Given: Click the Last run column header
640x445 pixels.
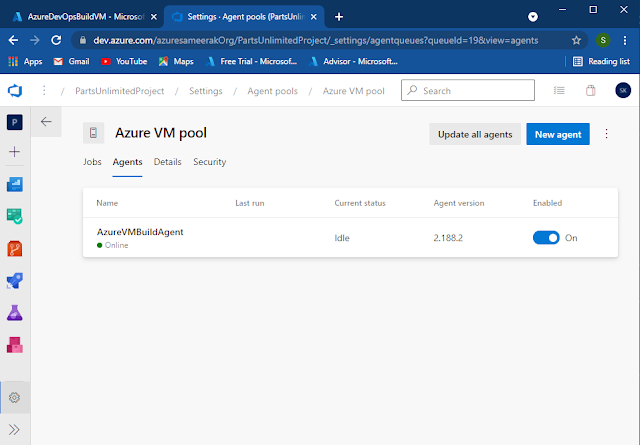Looking at the screenshot, I should 250,203.
